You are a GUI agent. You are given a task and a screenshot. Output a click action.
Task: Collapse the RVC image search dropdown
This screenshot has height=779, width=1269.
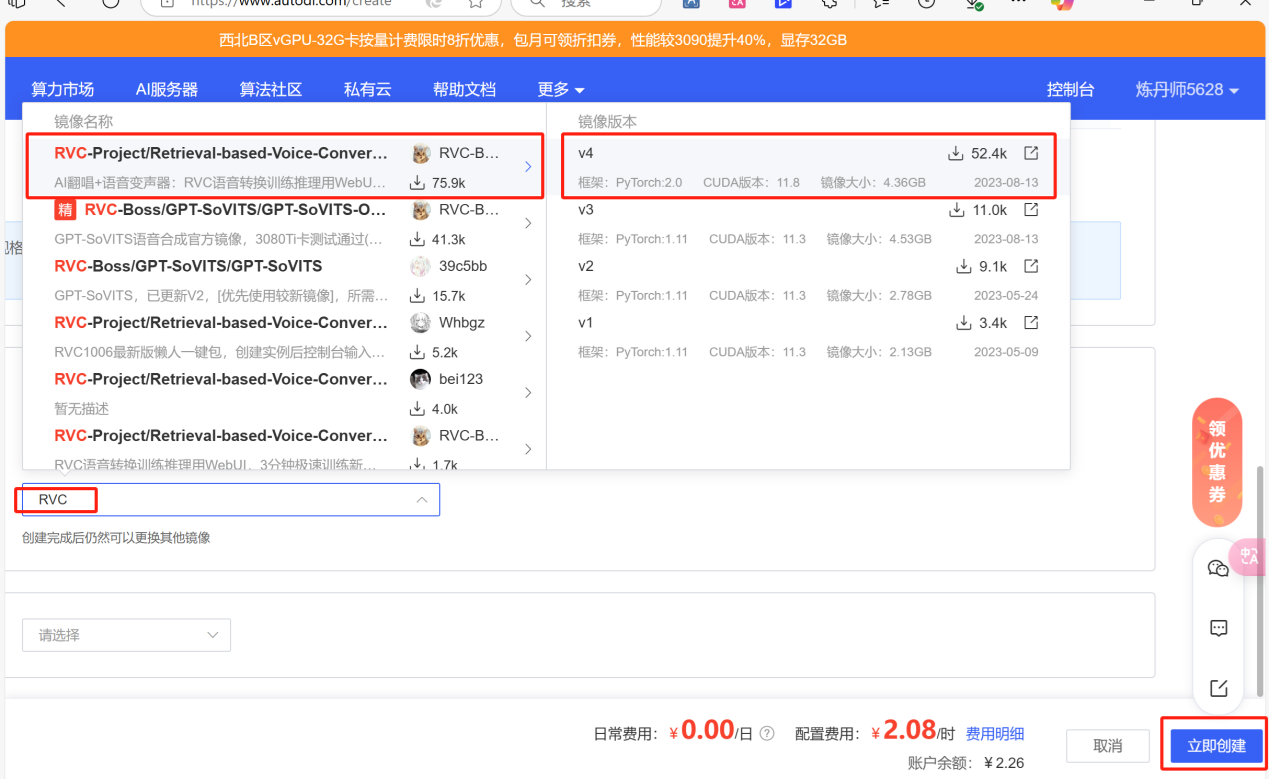pos(421,499)
